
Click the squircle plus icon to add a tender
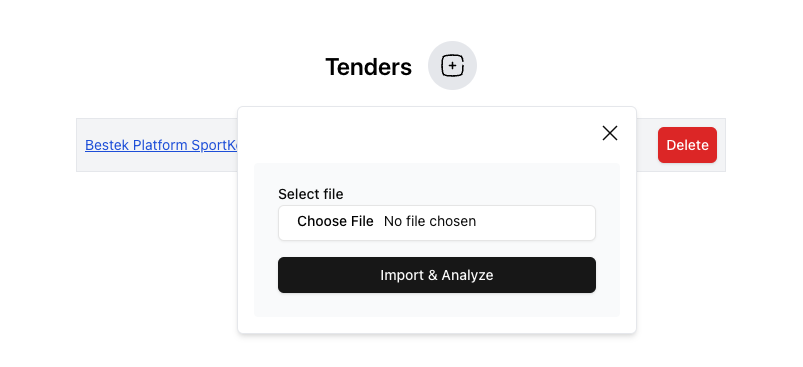coord(452,66)
